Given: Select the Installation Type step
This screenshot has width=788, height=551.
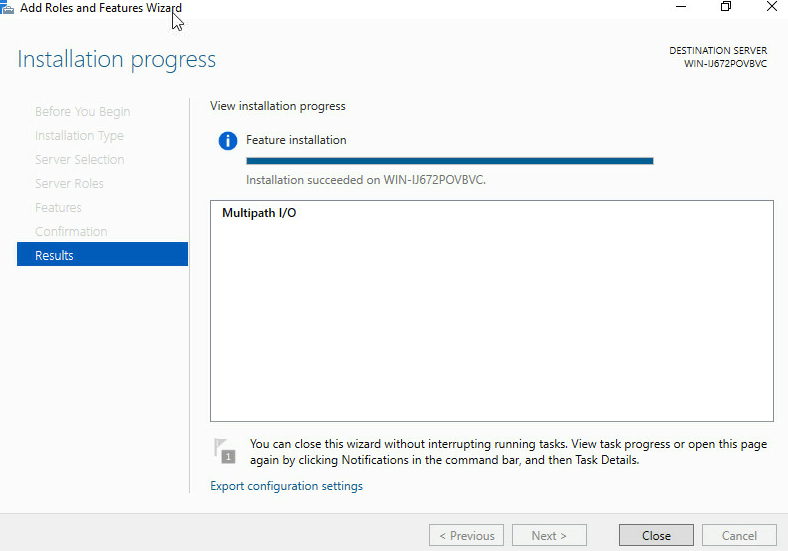Looking at the screenshot, I should click(79, 136).
